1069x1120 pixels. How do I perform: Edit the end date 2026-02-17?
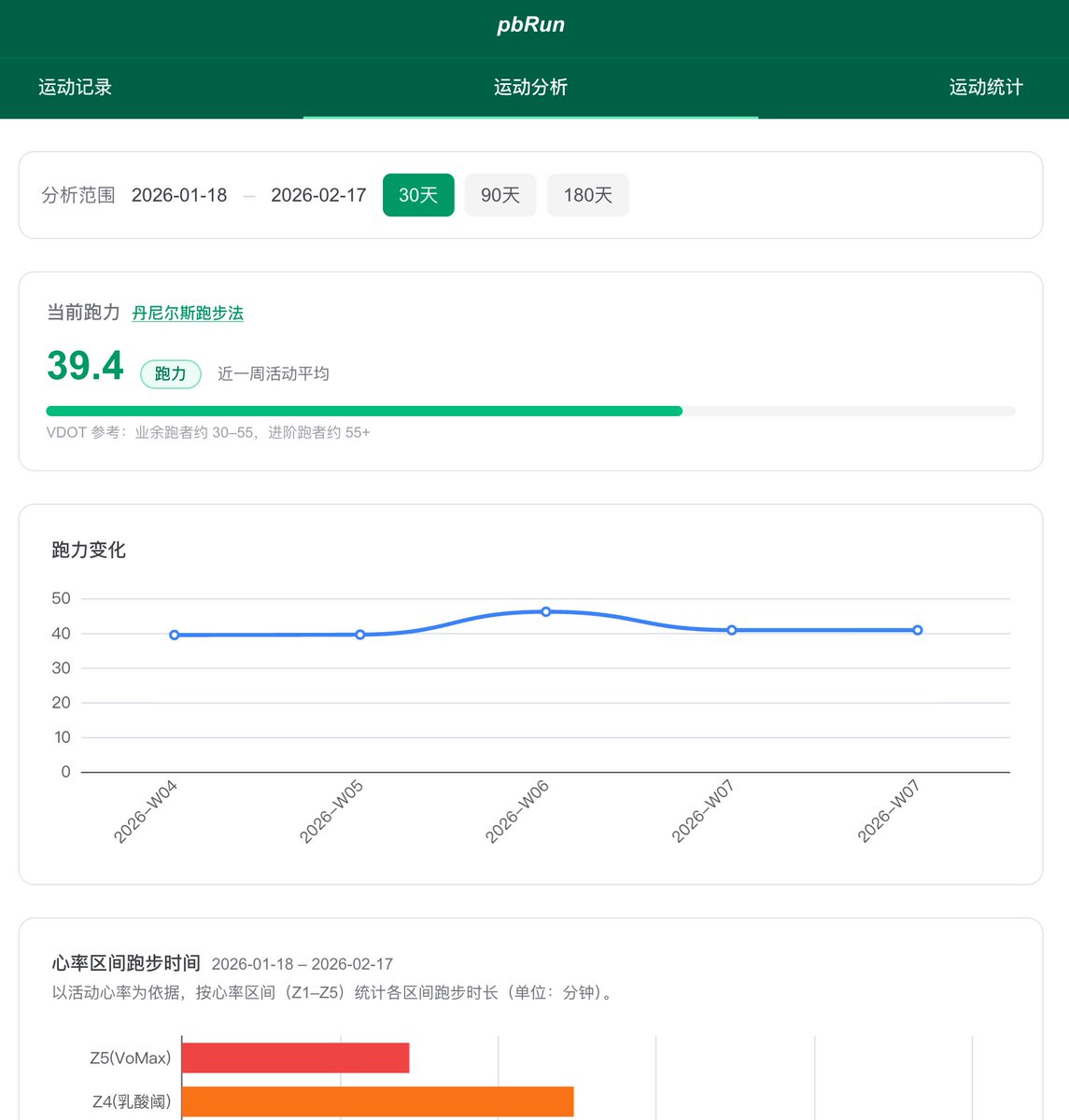pyautogui.click(x=318, y=195)
